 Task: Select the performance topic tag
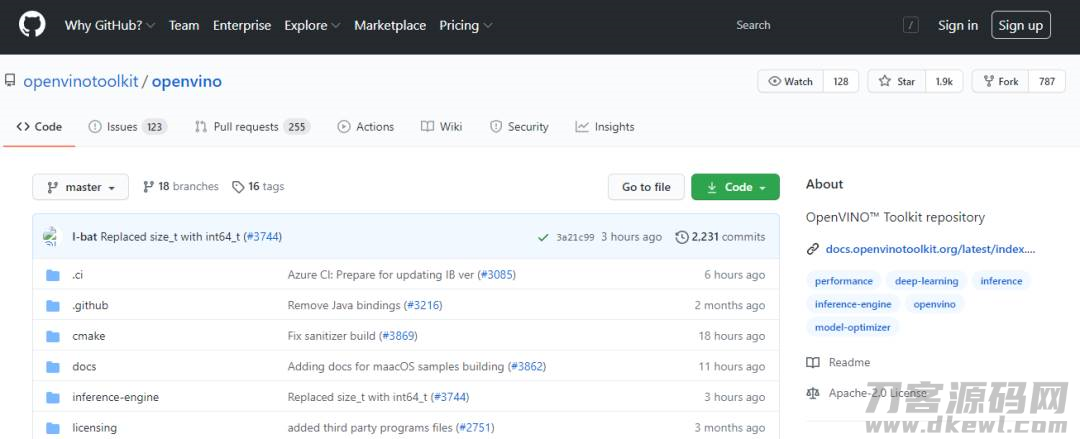pyautogui.click(x=844, y=281)
